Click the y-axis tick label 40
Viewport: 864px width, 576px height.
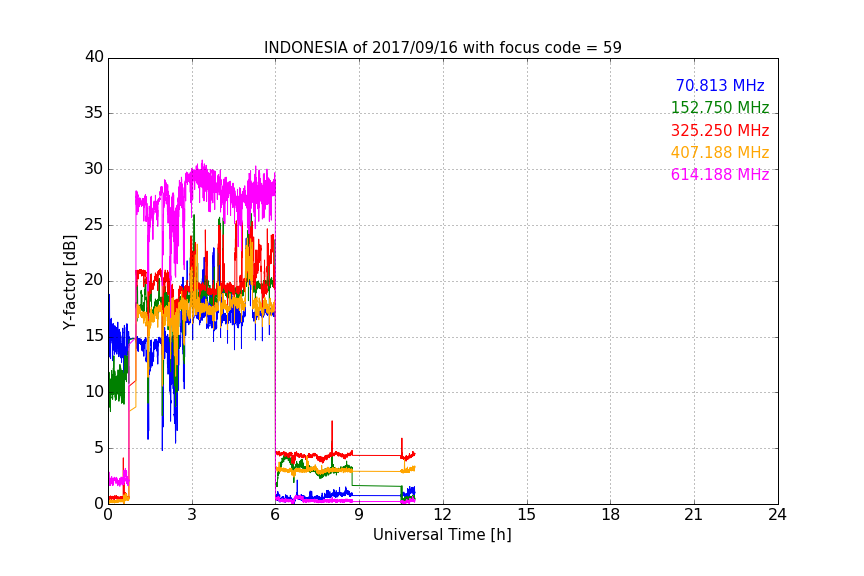(94, 57)
